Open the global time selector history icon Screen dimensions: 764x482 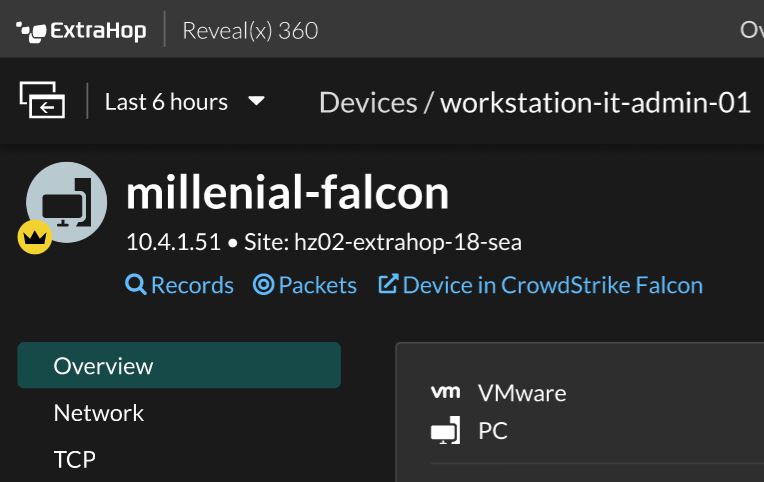[x=42, y=100]
